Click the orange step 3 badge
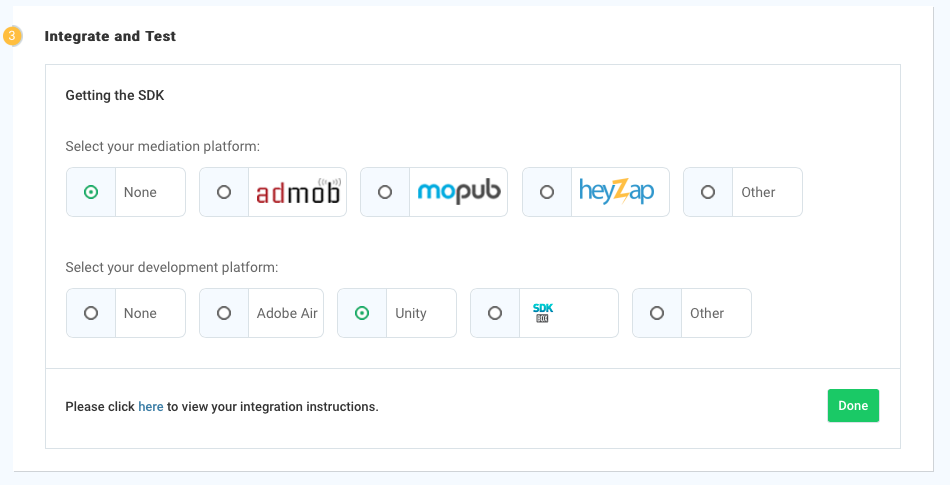950x485 pixels. 12,36
